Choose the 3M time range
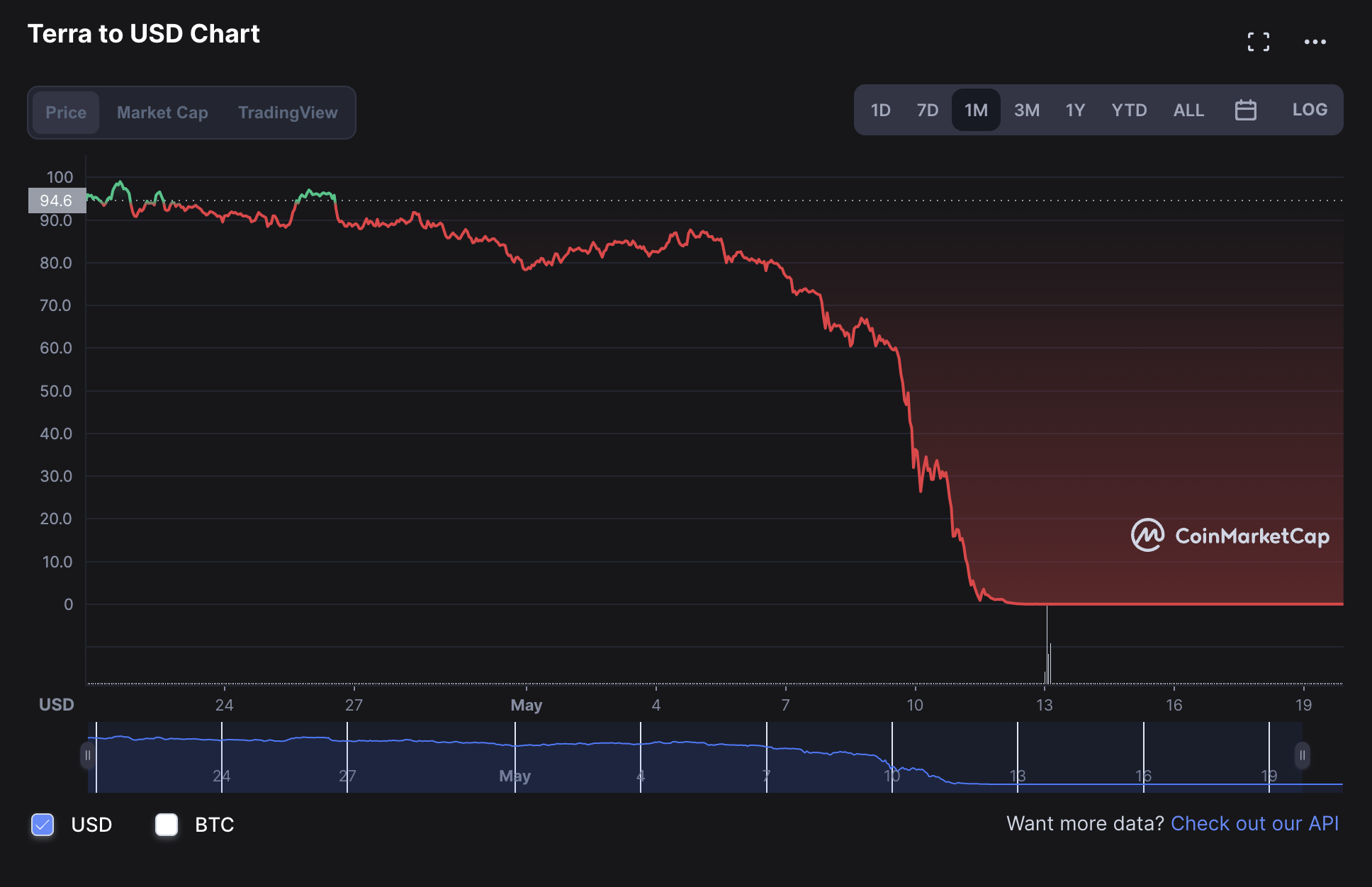Image resolution: width=1372 pixels, height=887 pixels. (x=1026, y=111)
